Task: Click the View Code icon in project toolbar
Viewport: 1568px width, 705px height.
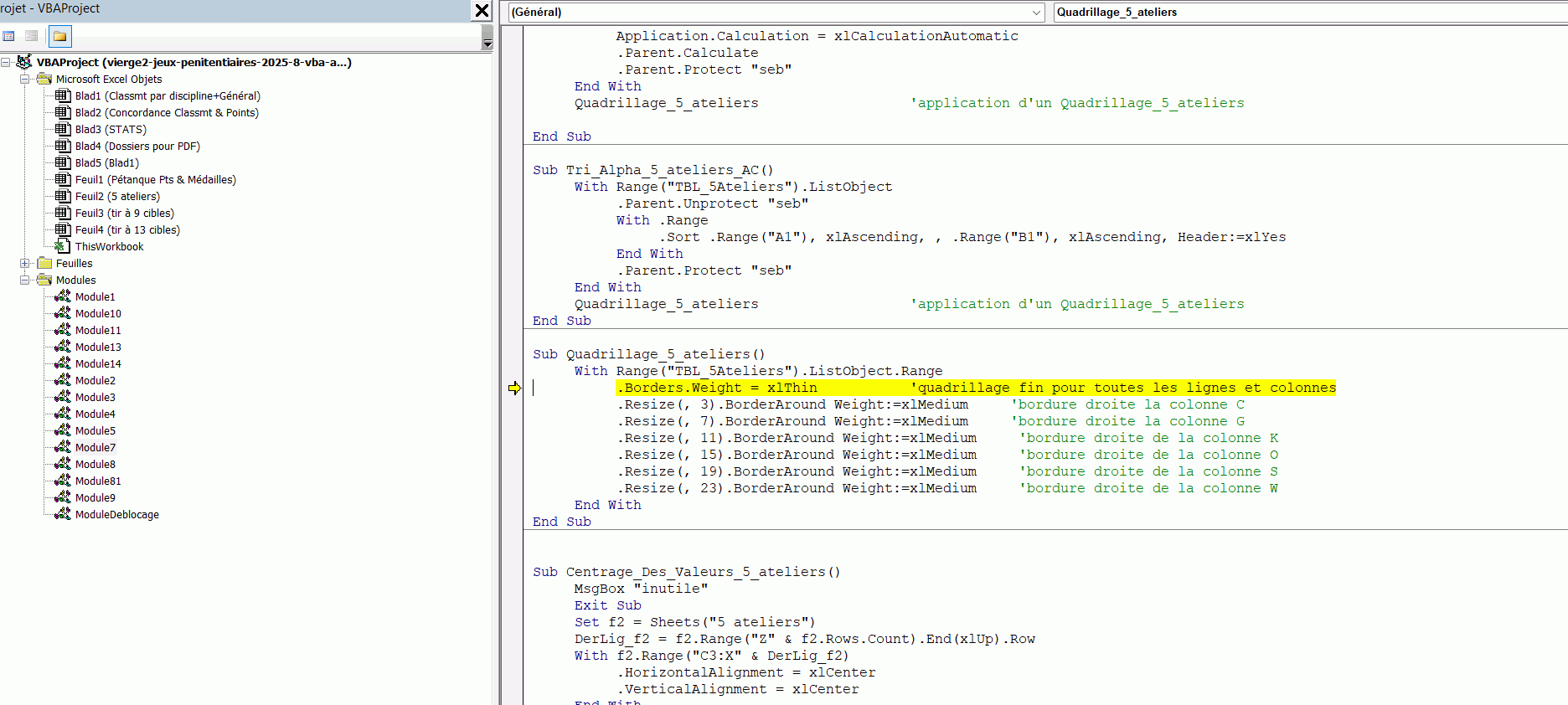Action: point(9,36)
